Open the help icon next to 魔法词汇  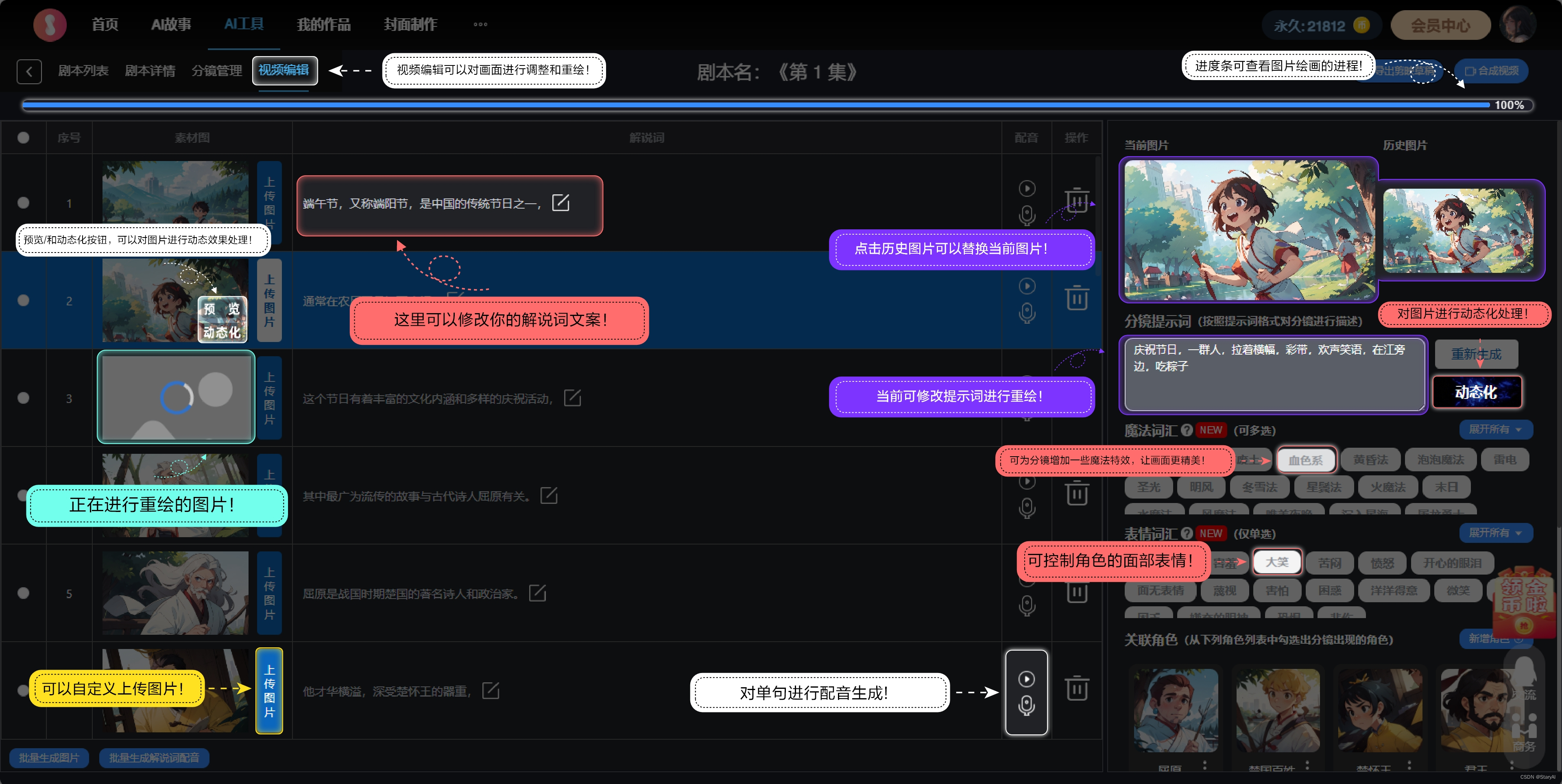[1187, 430]
